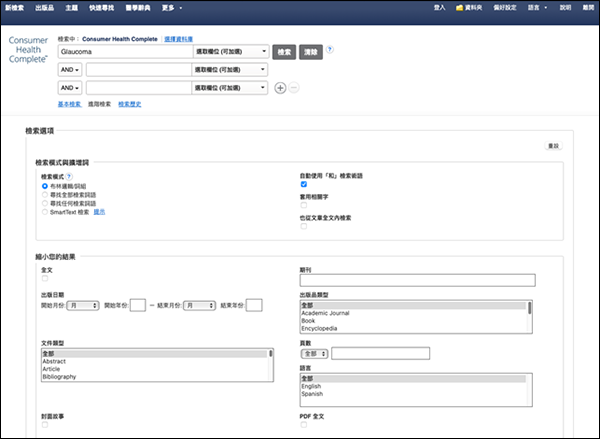
Task: Click the Glaucoma search input field
Action: point(126,52)
